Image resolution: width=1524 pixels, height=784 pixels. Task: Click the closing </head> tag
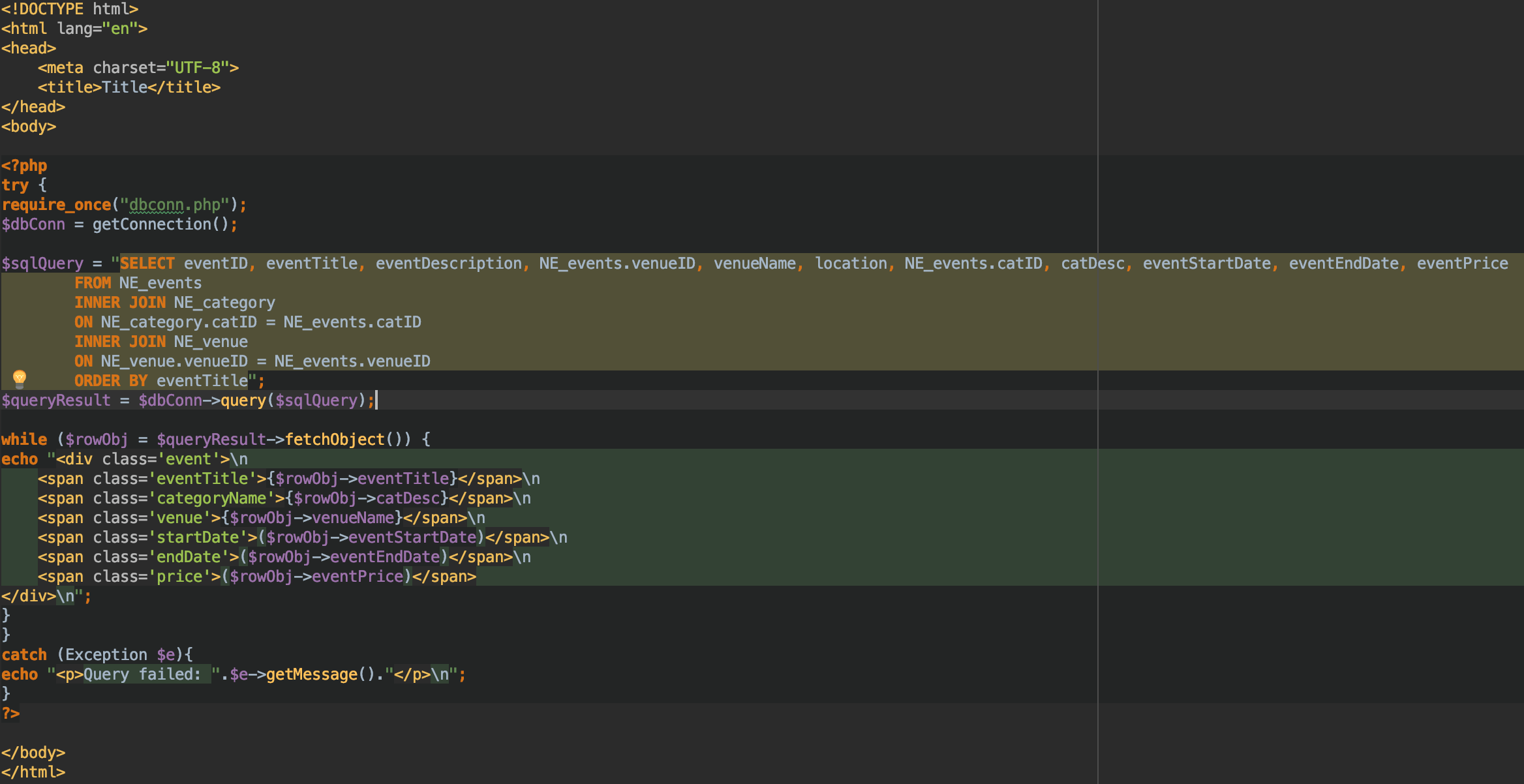click(33, 107)
